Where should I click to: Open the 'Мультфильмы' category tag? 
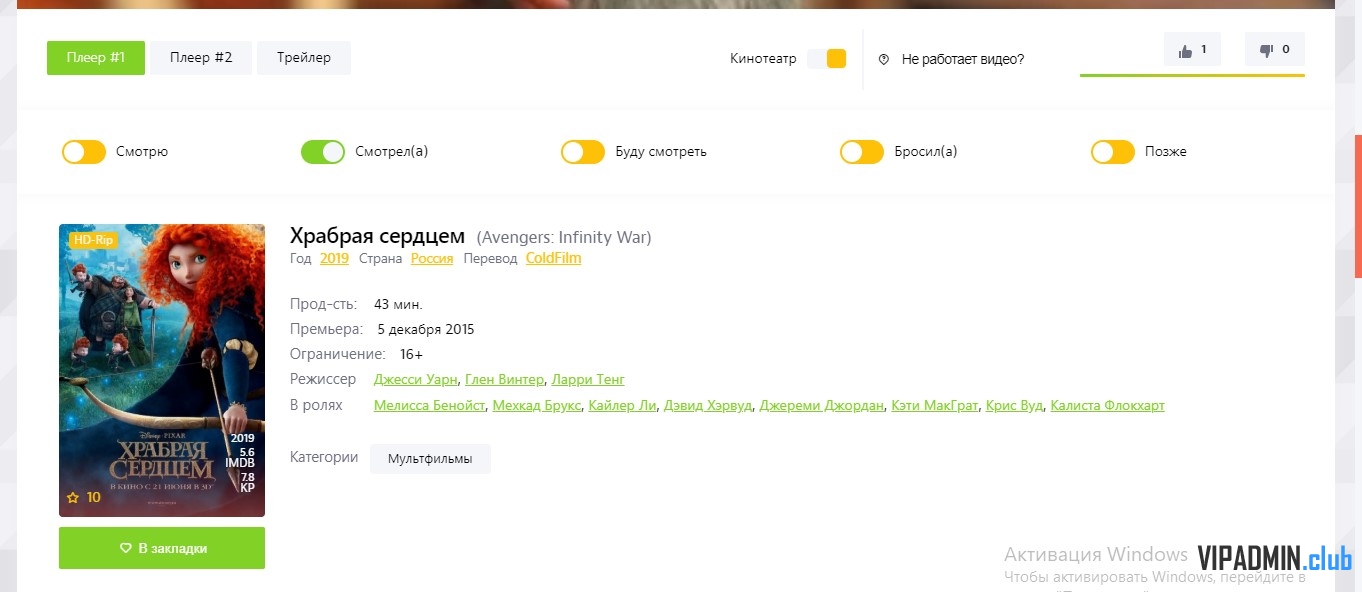pyautogui.click(x=430, y=459)
